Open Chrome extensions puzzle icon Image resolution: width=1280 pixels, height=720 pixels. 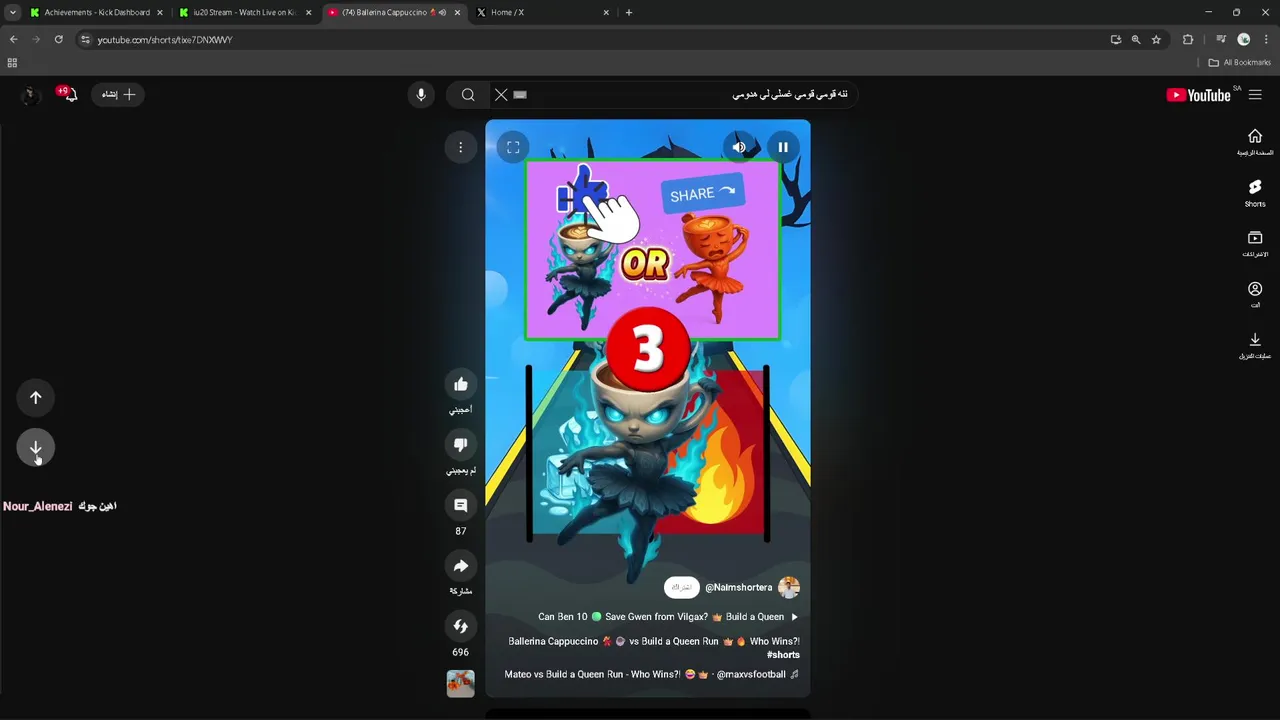tap(1188, 39)
